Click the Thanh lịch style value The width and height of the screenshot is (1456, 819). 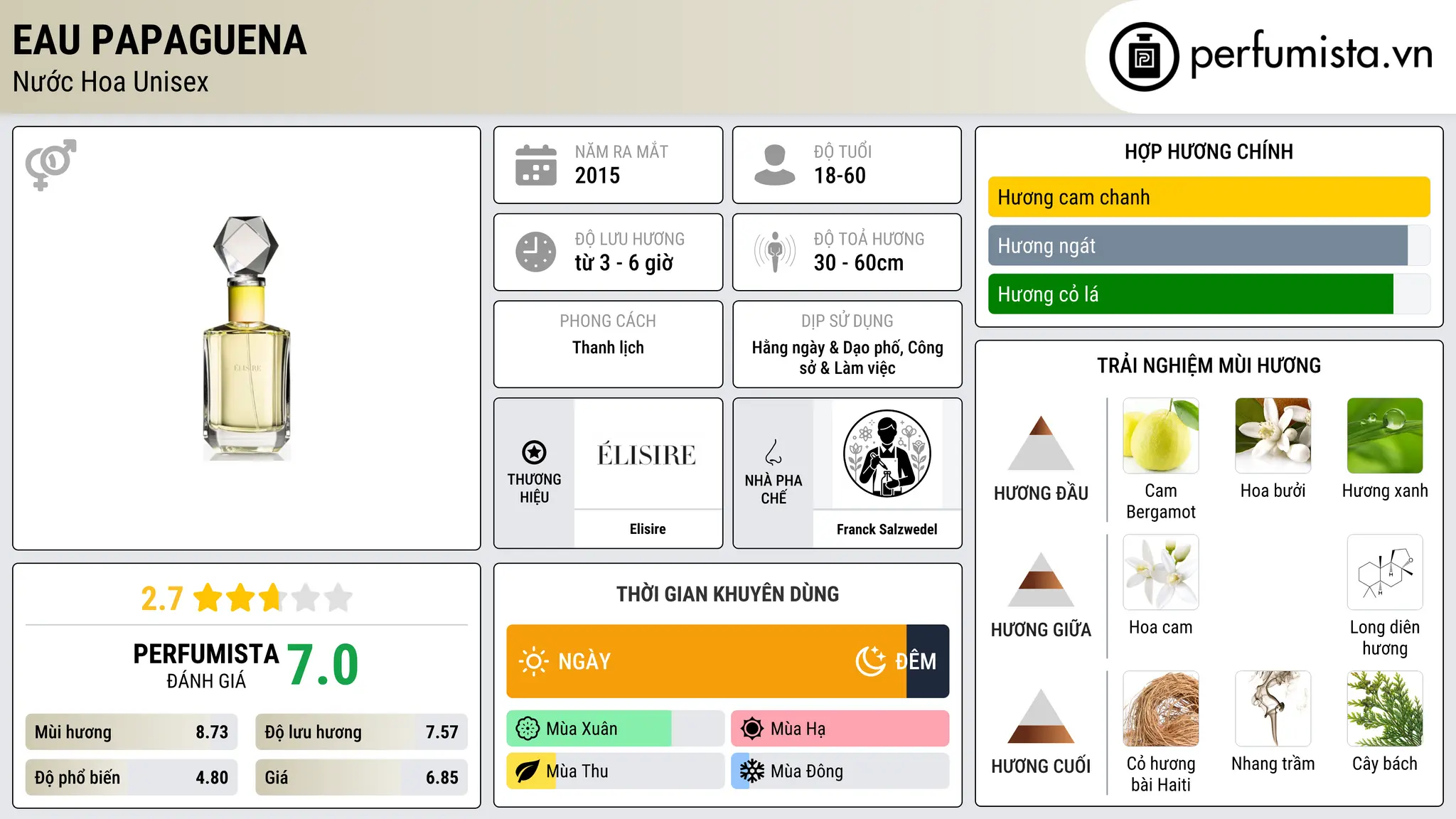click(x=608, y=348)
